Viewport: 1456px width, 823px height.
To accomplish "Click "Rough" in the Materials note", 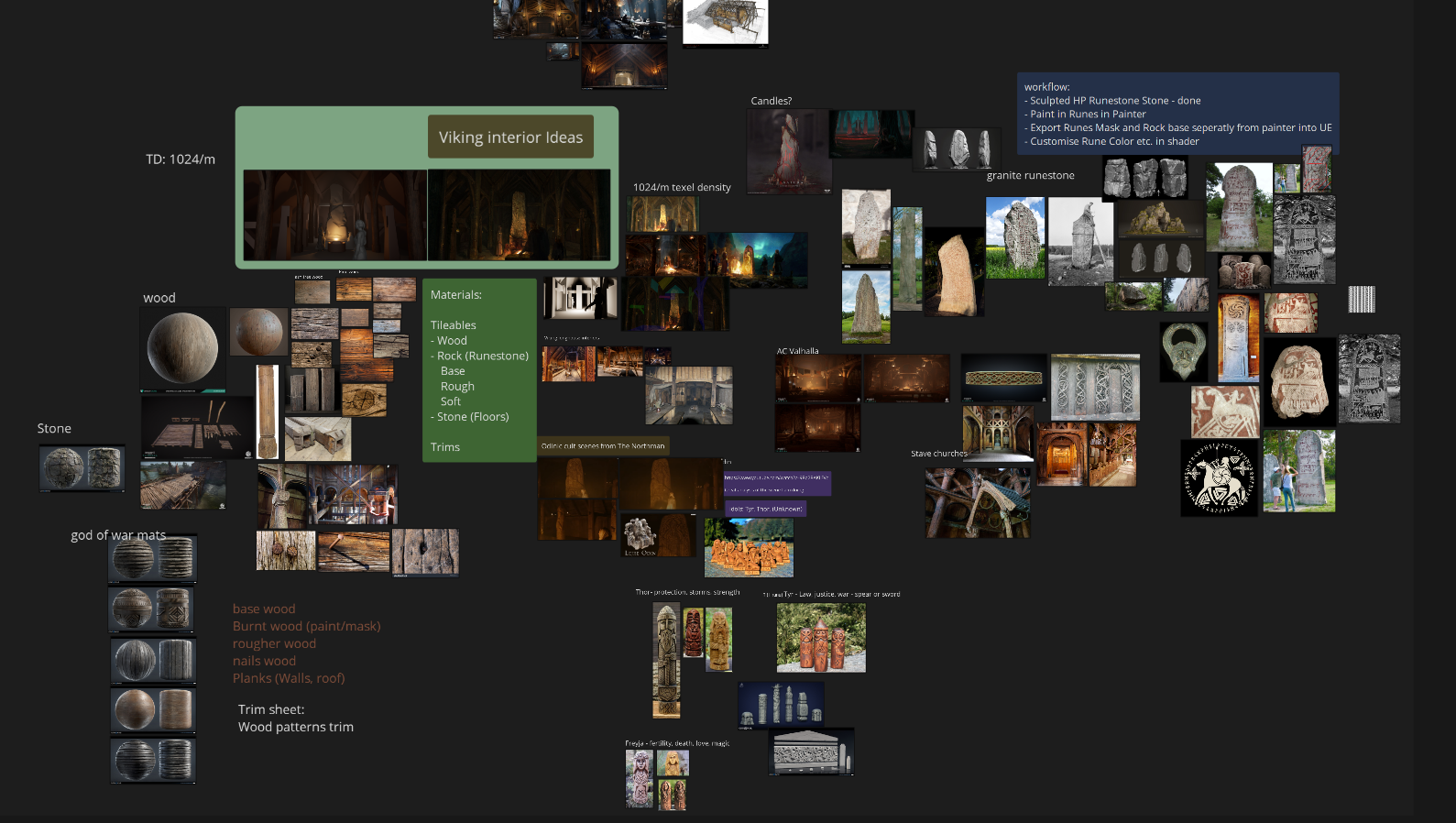I will pos(457,387).
